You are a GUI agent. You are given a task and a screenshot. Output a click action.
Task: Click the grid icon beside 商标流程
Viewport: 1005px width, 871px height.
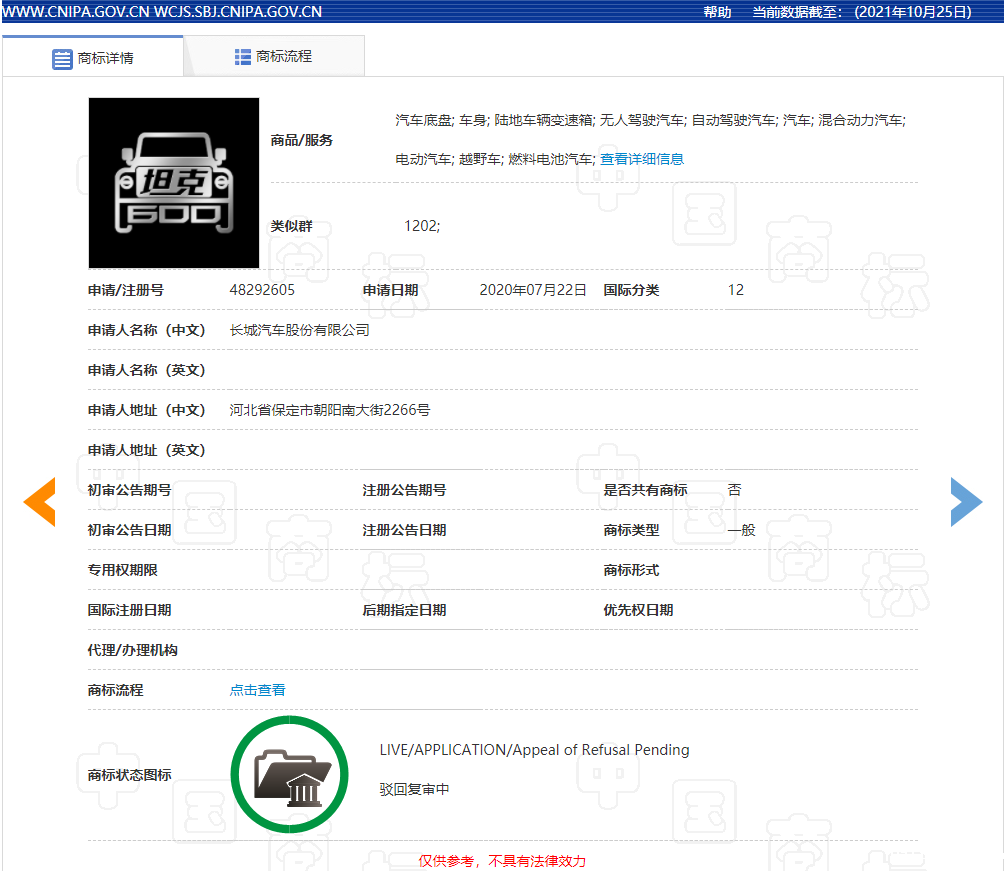click(243, 57)
